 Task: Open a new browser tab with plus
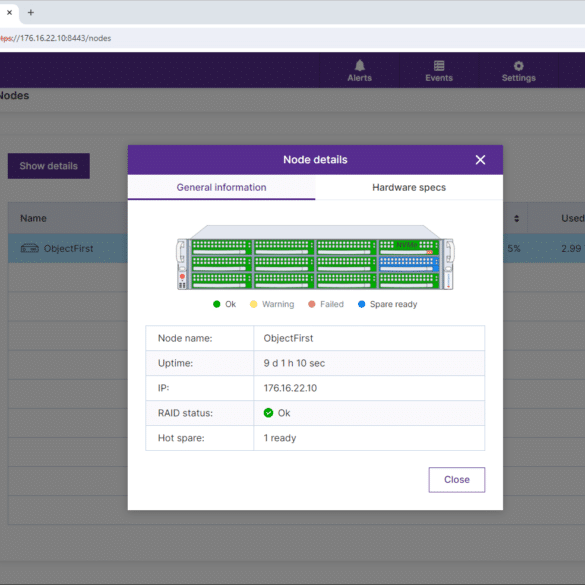(x=31, y=13)
